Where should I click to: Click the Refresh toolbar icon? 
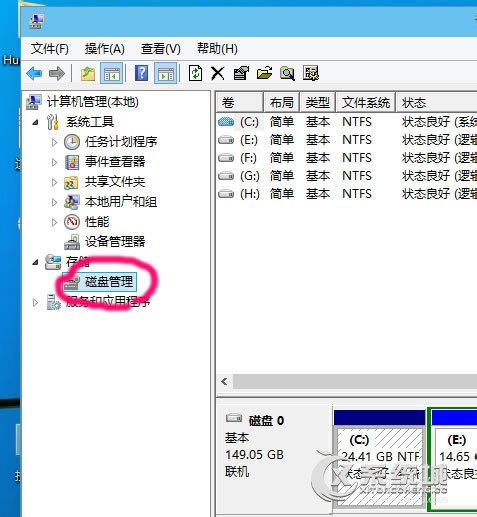pyautogui.click(x=195, y=73)
